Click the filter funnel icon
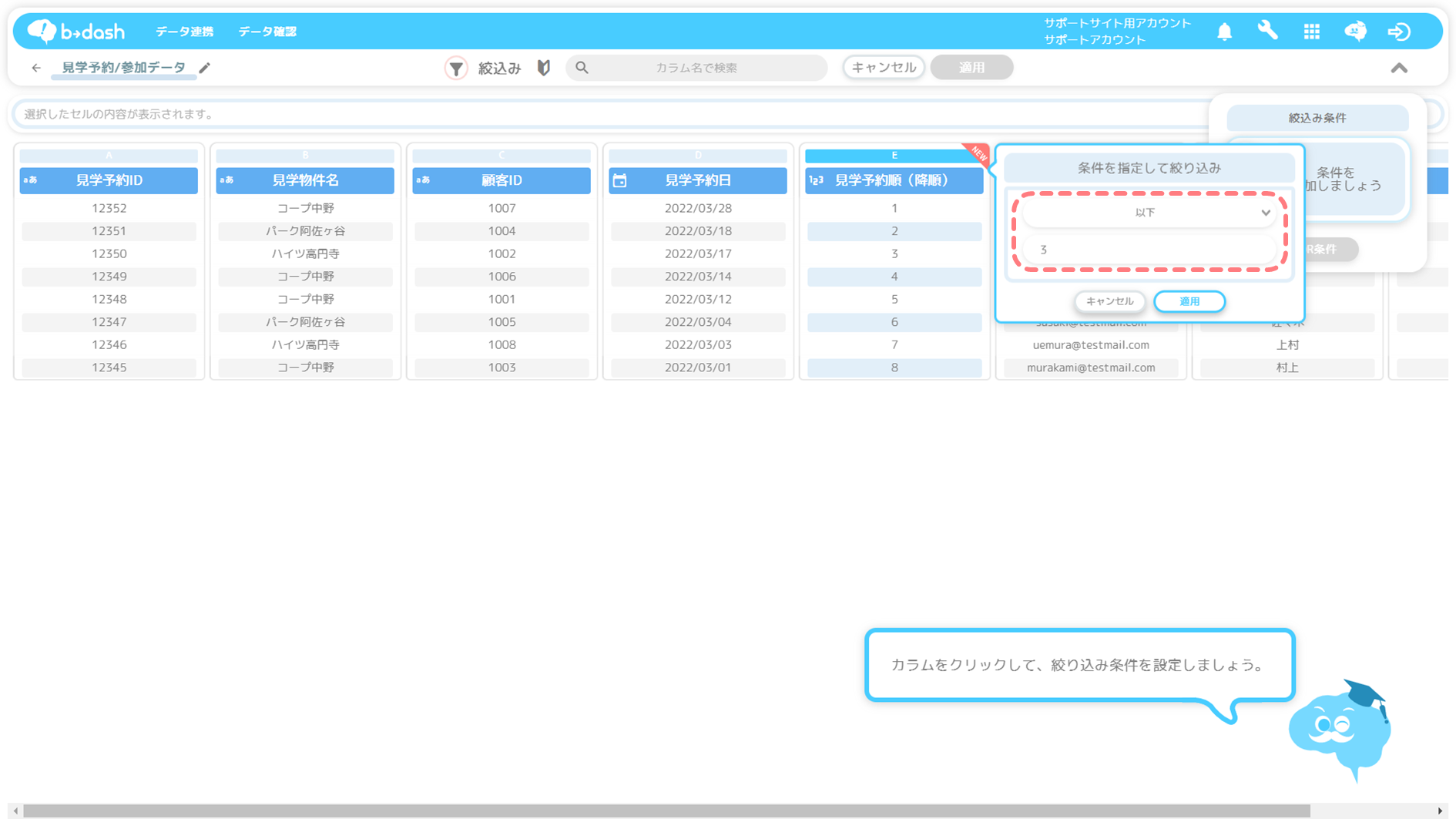 [456, 68]
